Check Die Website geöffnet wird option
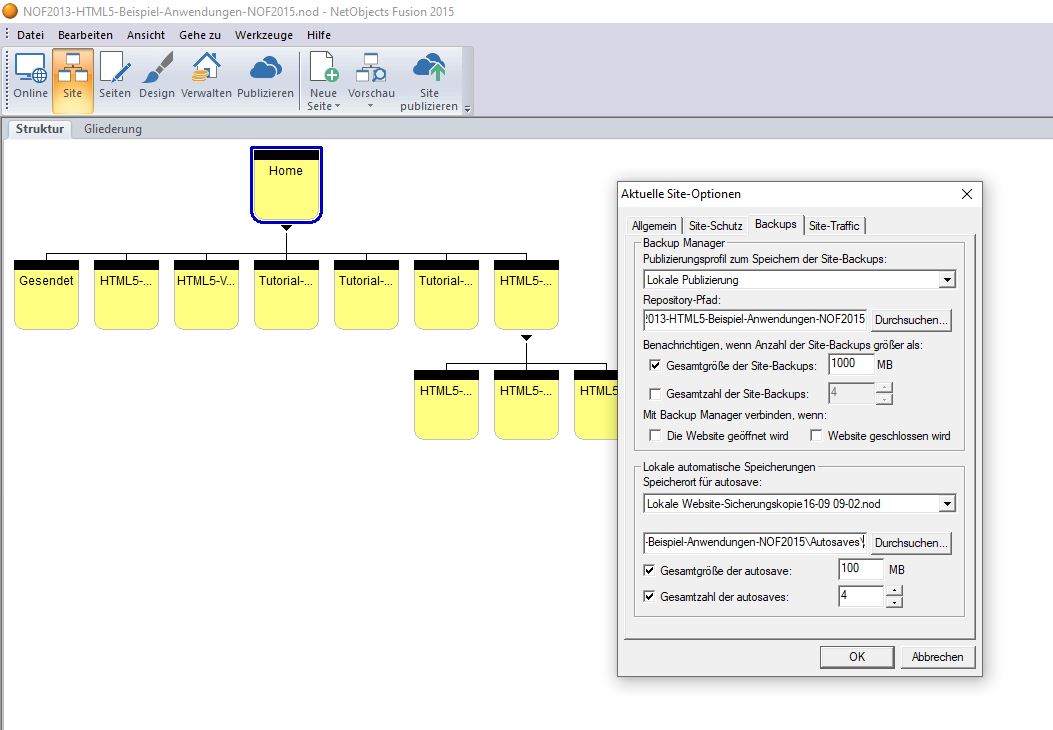This screenshot has width=1053, height=730. coord(656,436)
